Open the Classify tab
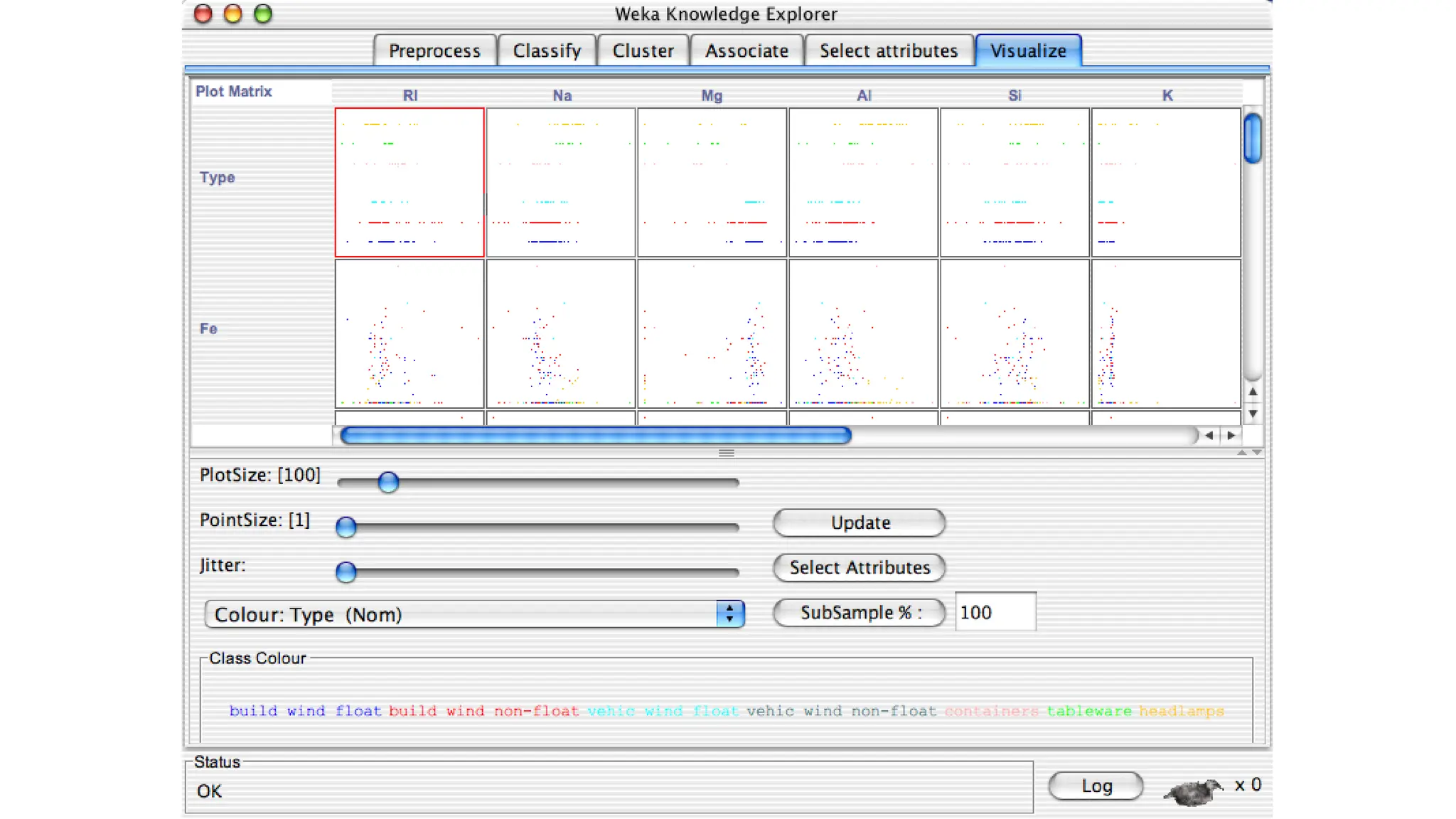Viewport: 1456px width, 819px height. click(547, 51)
